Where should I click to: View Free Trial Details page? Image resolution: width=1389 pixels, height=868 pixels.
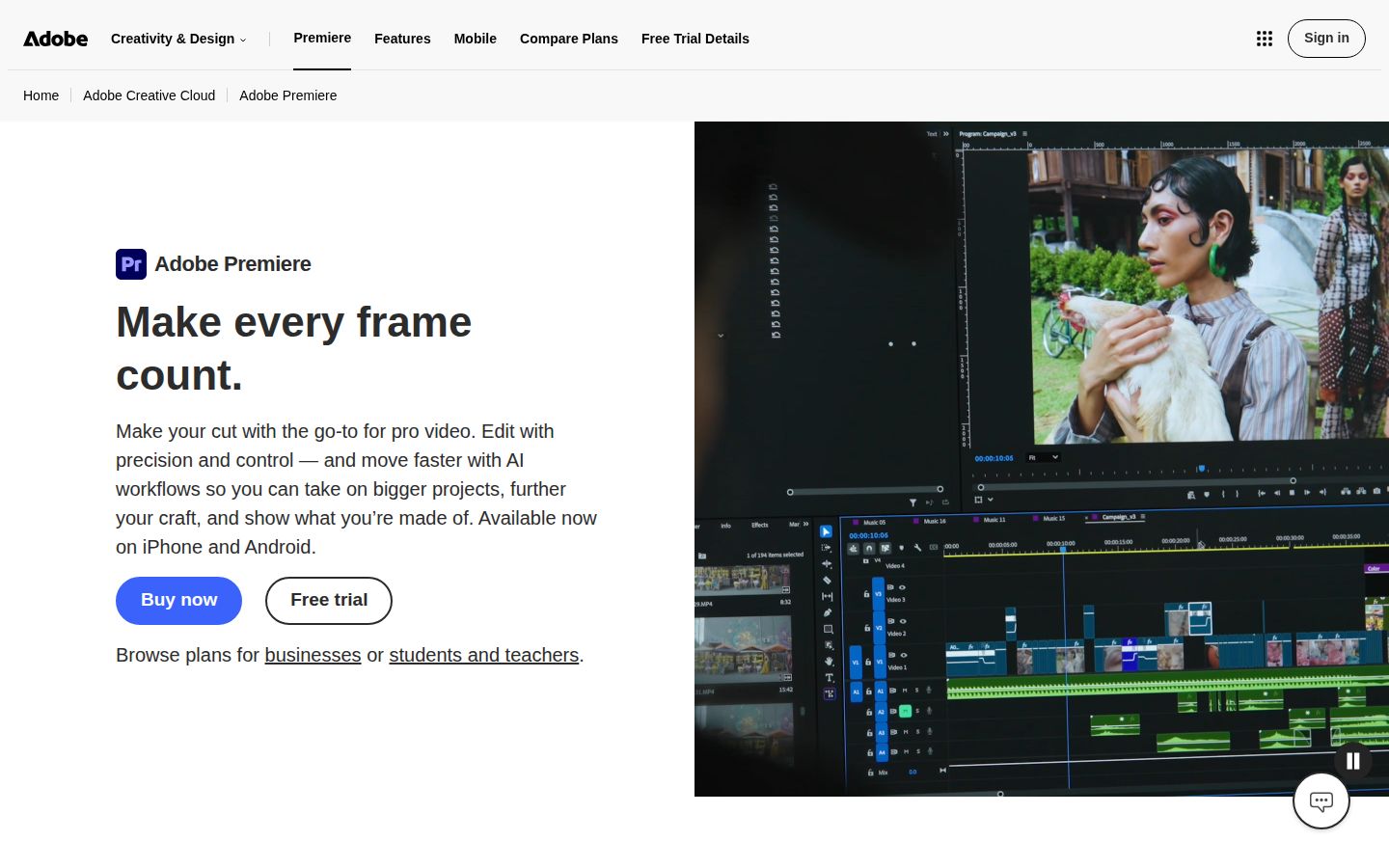pyautogui.click(x=695, y=39)
